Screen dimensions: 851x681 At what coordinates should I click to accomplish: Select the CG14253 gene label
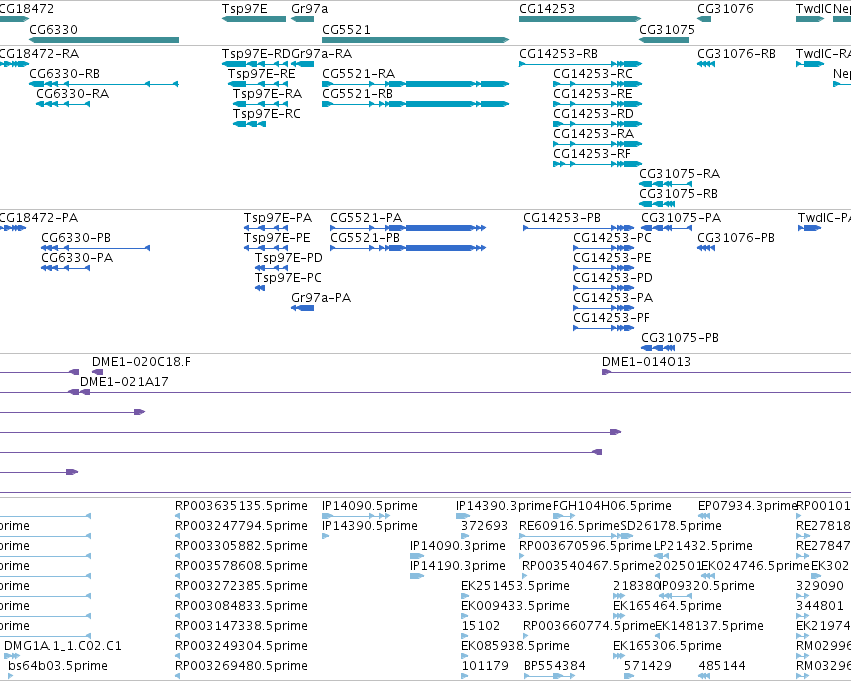click(x=547, y=9)
